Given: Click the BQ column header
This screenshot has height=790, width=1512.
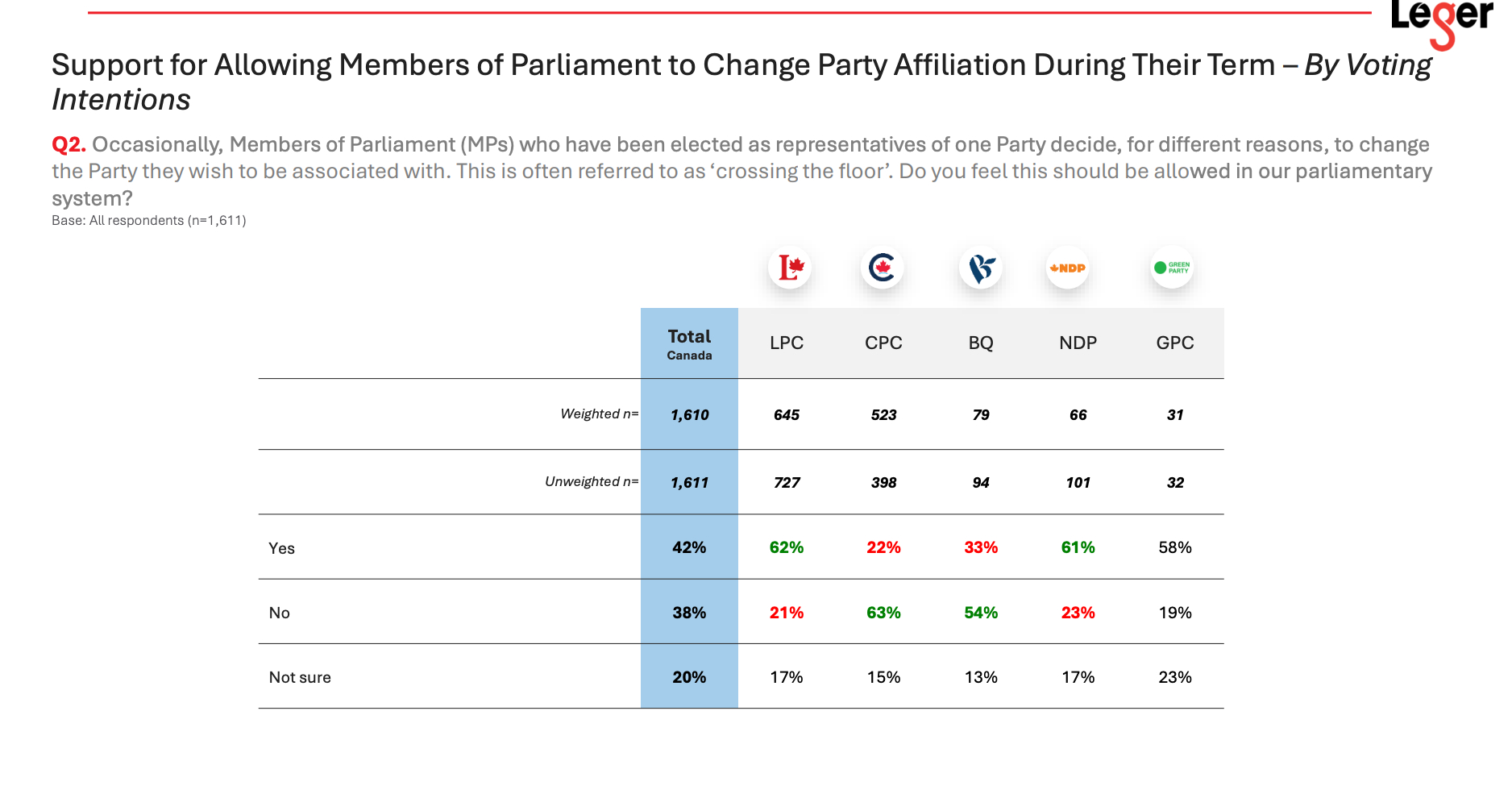Looking at the screenshot, I should [x=981, y=343].
